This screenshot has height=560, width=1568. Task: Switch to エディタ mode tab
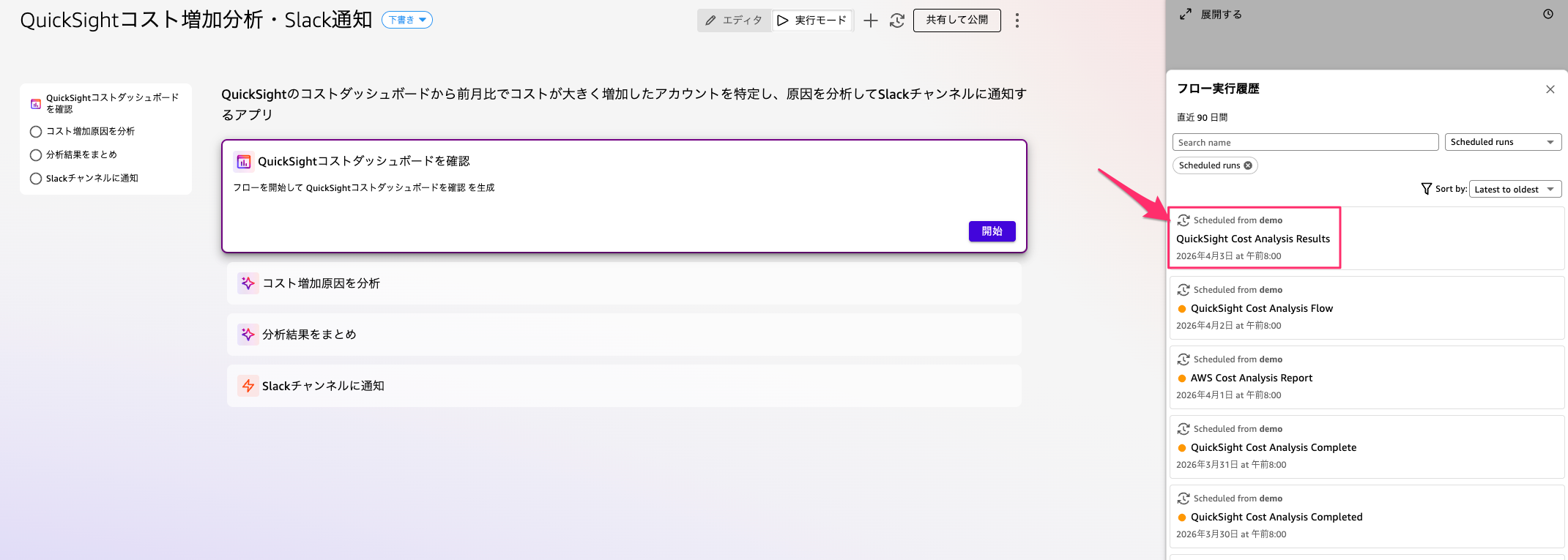(x=734, y=20)
